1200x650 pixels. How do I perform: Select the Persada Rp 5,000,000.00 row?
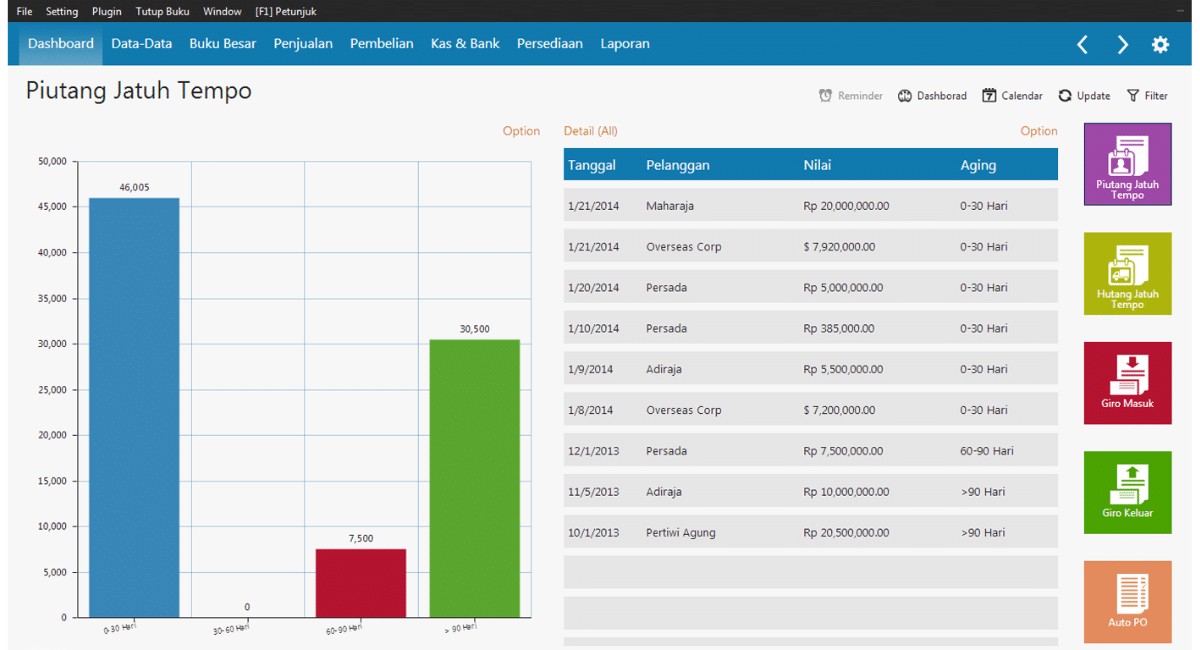[810, 287]
